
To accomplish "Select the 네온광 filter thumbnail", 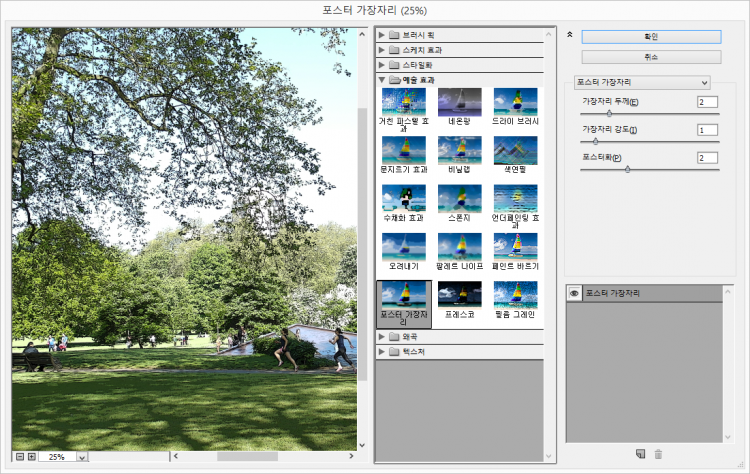I will (459, 101).
